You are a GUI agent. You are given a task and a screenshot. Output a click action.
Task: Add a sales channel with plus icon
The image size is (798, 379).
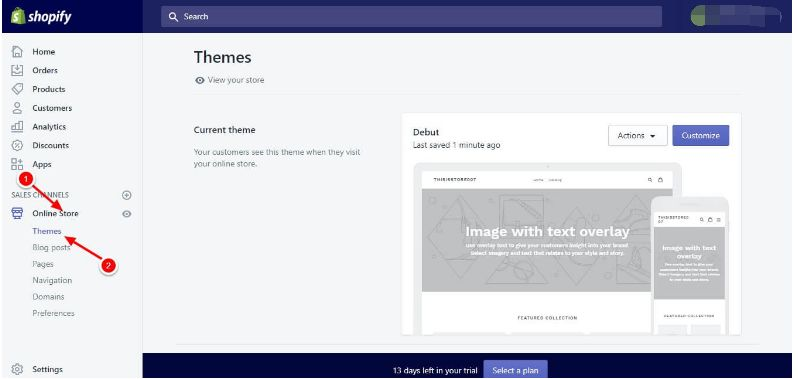[127, 195]
